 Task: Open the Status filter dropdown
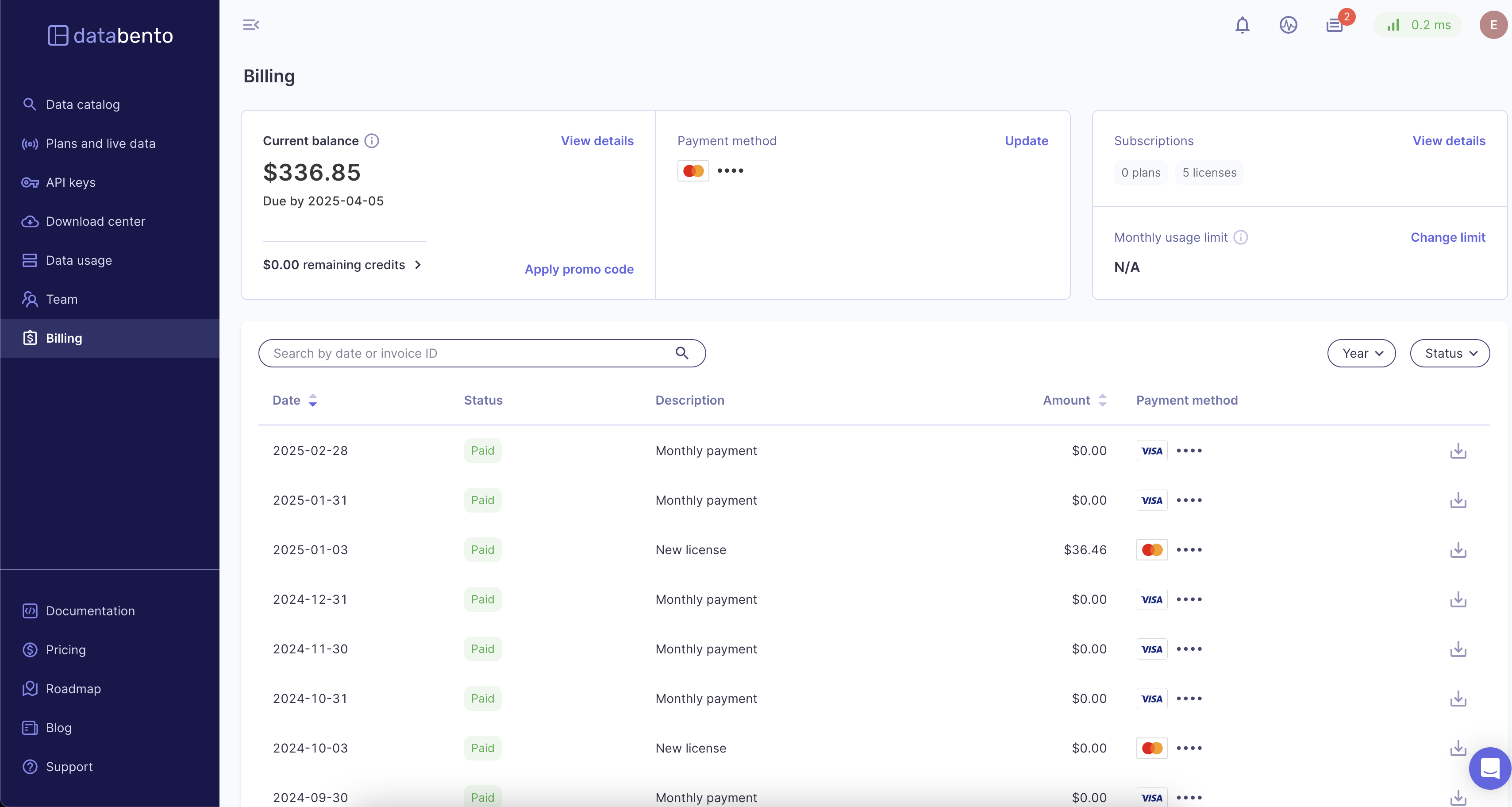point(1449,353)
